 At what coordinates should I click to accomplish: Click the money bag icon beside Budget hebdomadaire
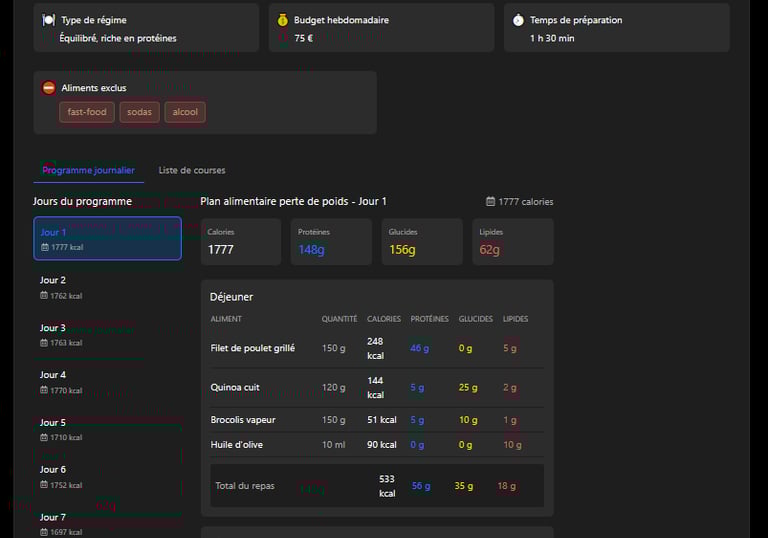[283, 20]
